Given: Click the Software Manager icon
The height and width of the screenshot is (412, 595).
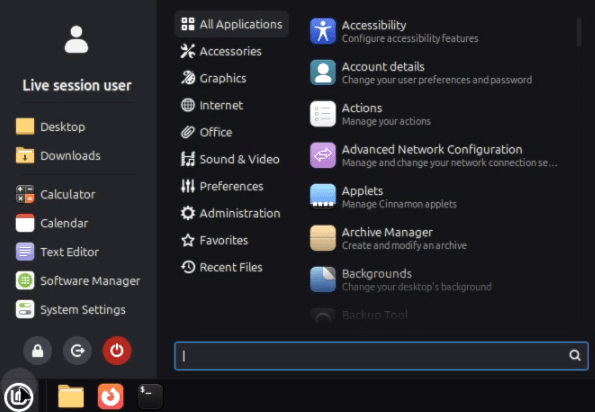Looking at the screenshot, I should point(25,281).
